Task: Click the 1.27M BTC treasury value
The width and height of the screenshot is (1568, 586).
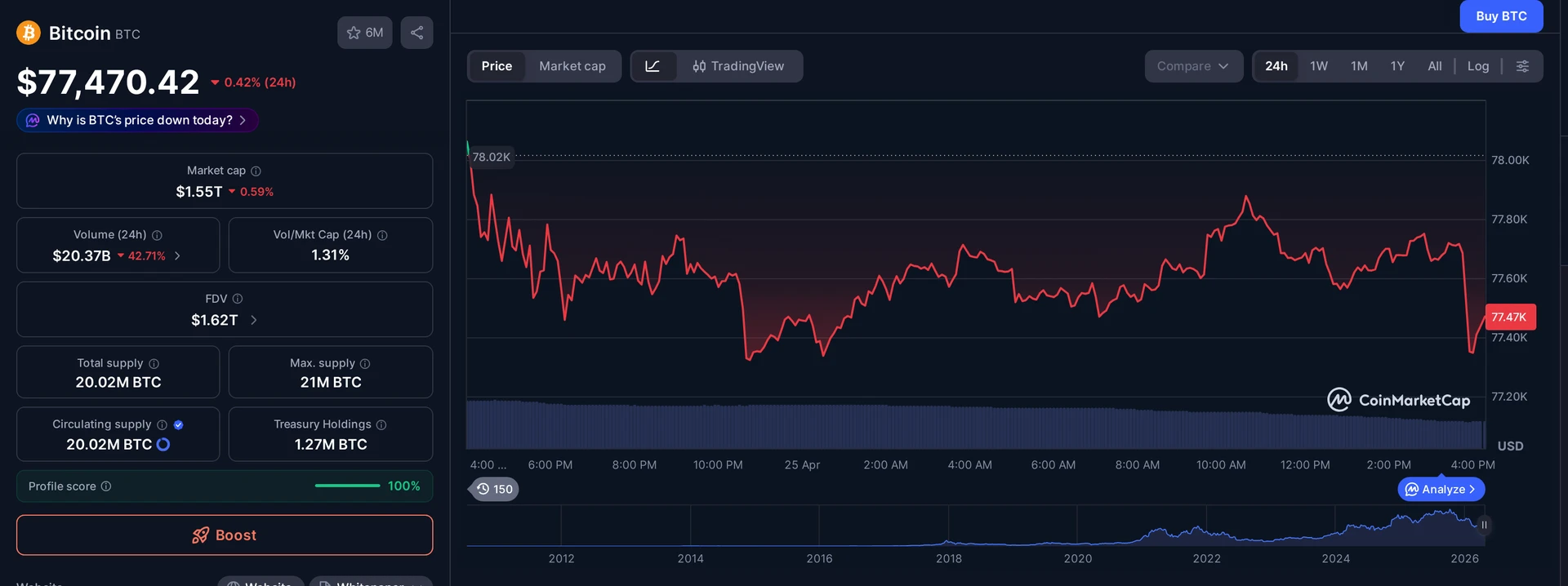Action: [x=331, y=444]
